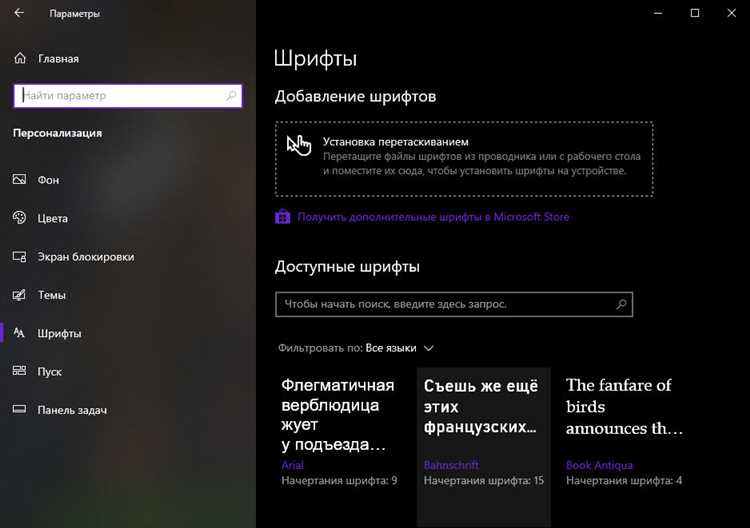This screenshot has width=750, height=528.
Task: Click the Фон picture icon
Action: pos(19,179)
